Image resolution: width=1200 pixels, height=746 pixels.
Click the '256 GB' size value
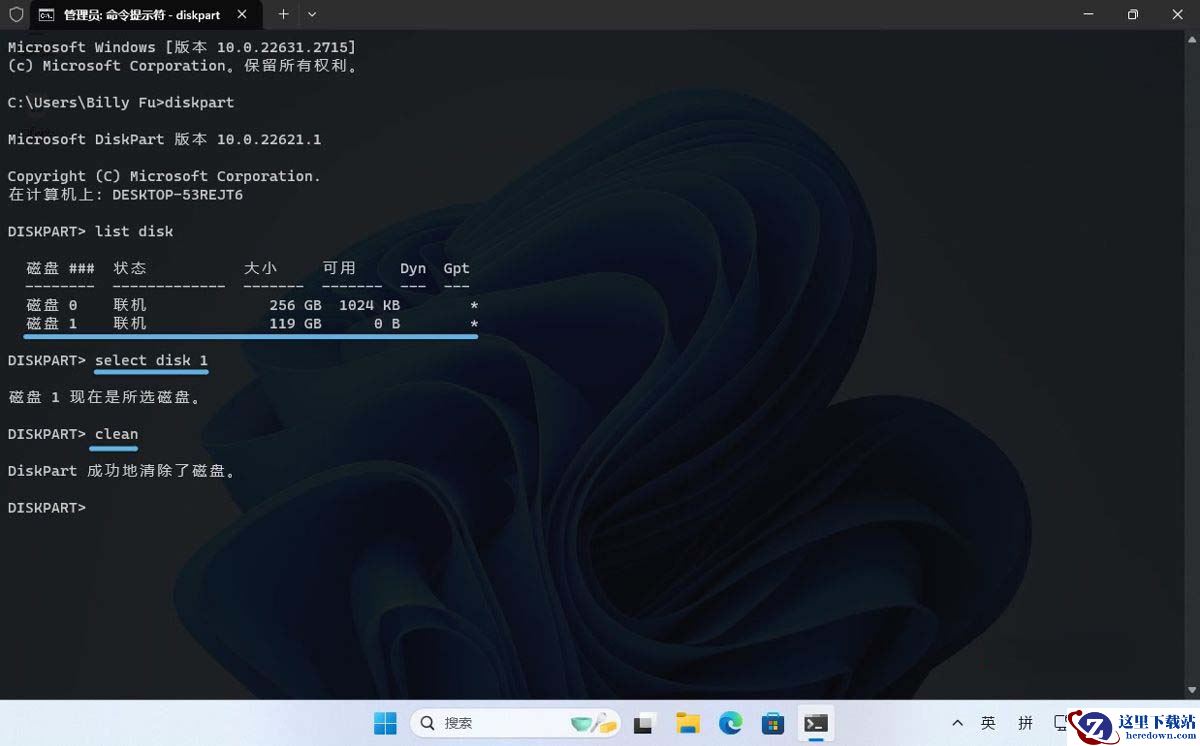(x=295, y=305)
